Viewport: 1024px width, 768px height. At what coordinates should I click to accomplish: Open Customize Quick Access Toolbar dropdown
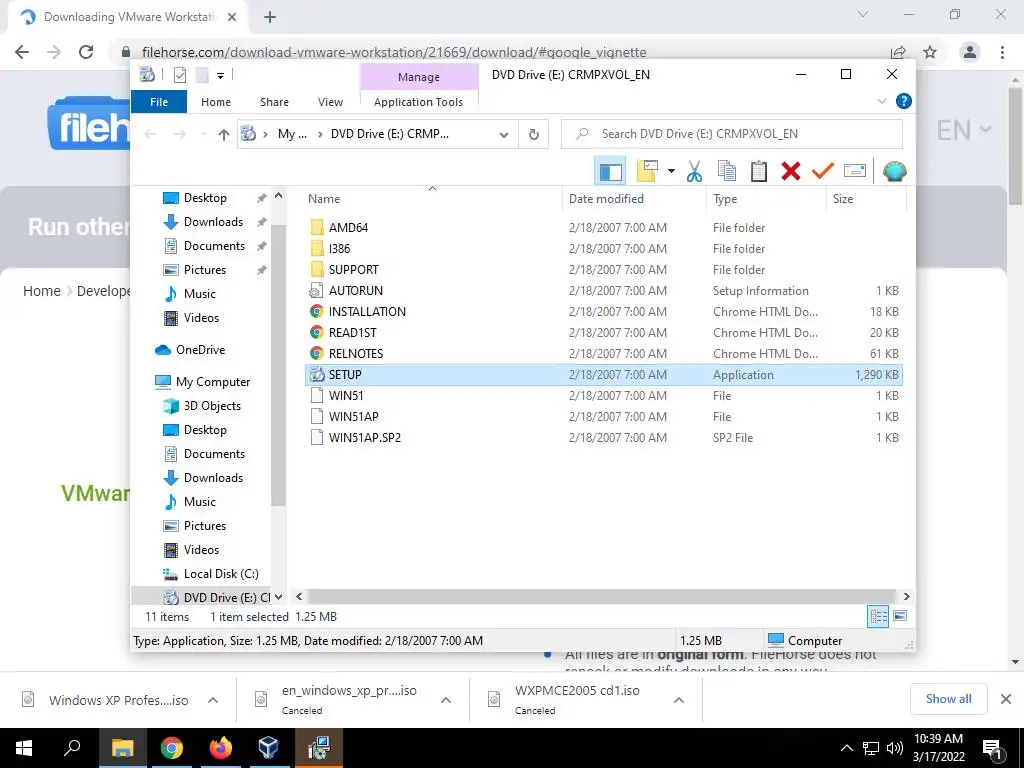point(221,76)
